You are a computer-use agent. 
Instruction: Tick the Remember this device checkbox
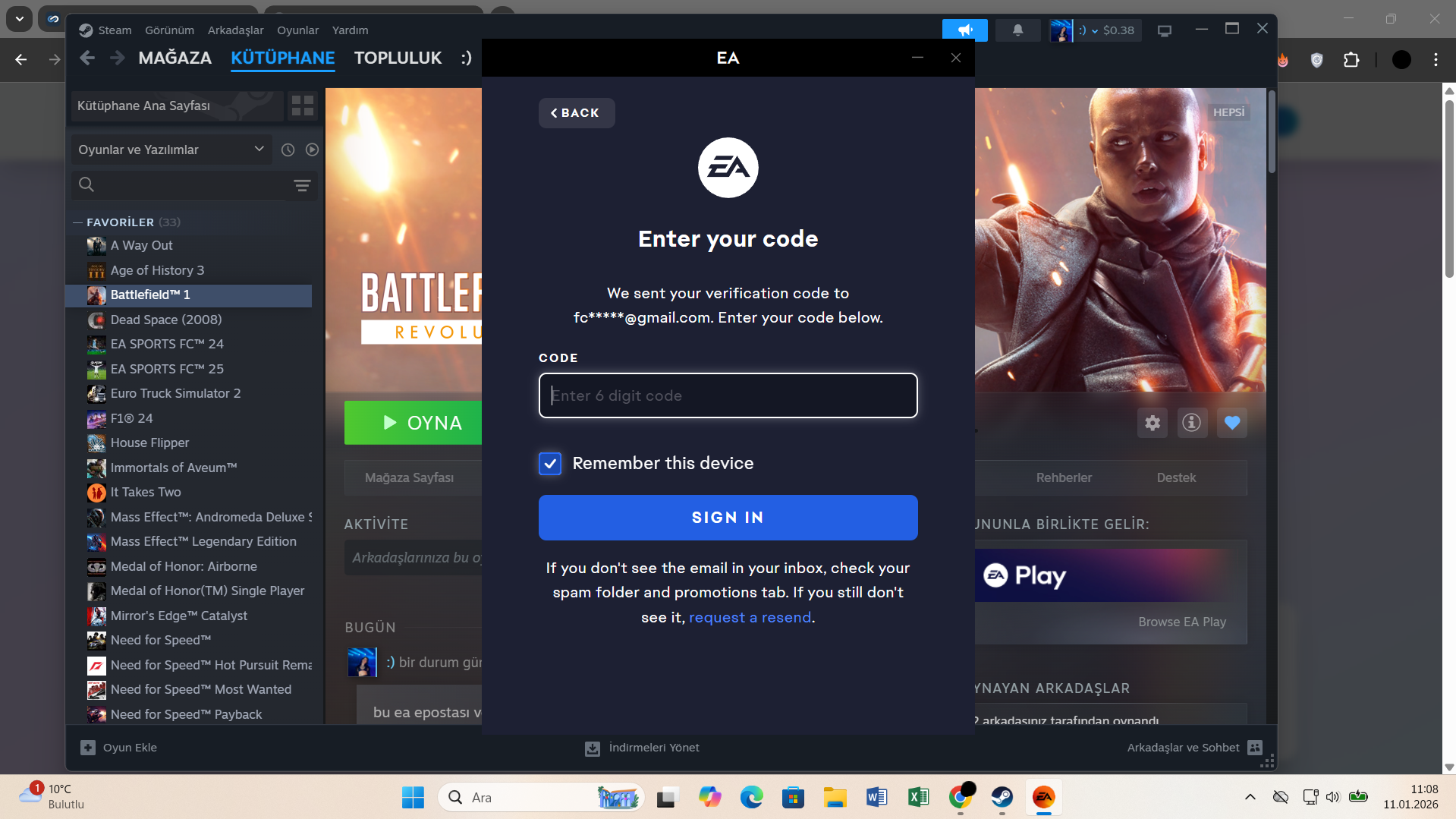(x=550, y=463)
